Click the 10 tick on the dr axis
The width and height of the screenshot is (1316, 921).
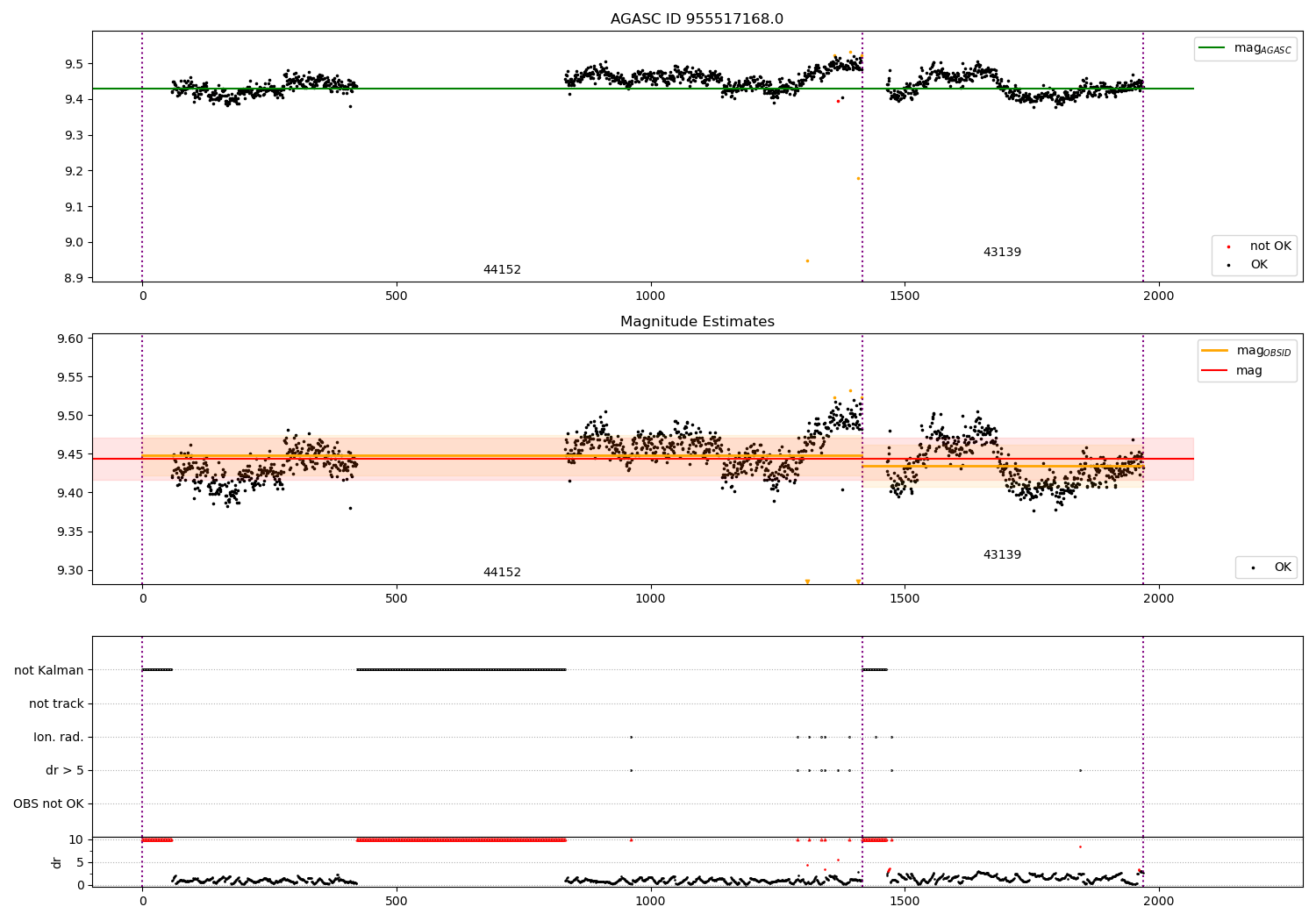[x=76, y=839]
